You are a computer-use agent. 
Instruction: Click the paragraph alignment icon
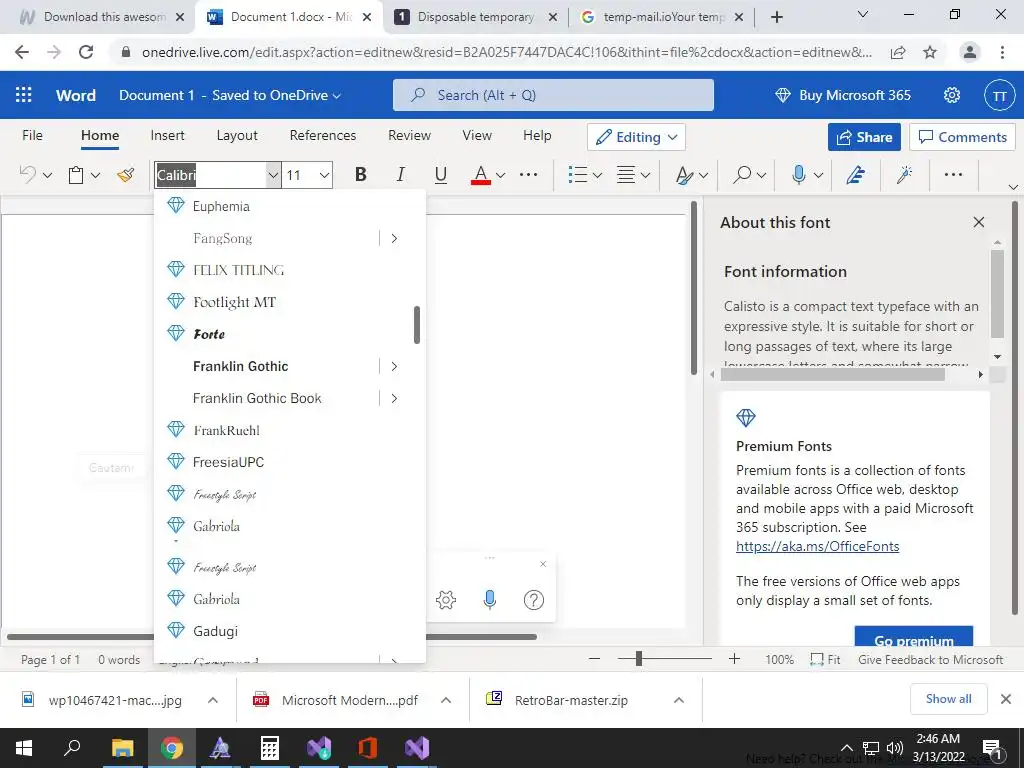tap(626, 174)
